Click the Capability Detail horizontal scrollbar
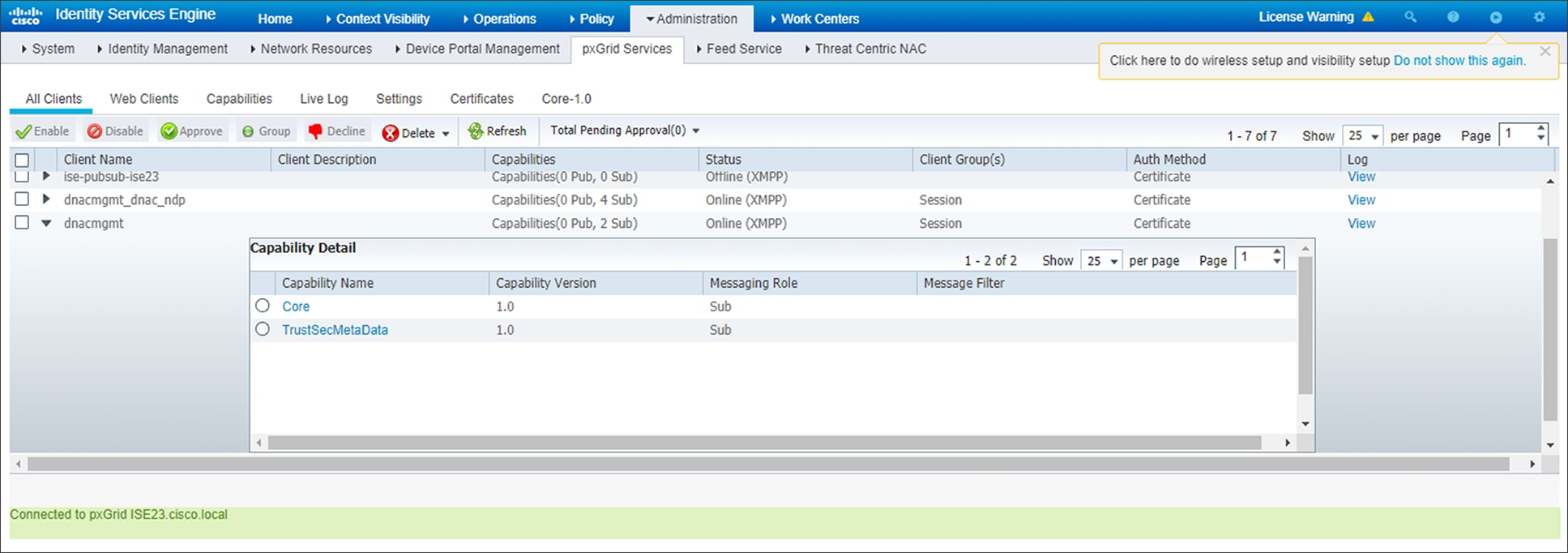 764,443
